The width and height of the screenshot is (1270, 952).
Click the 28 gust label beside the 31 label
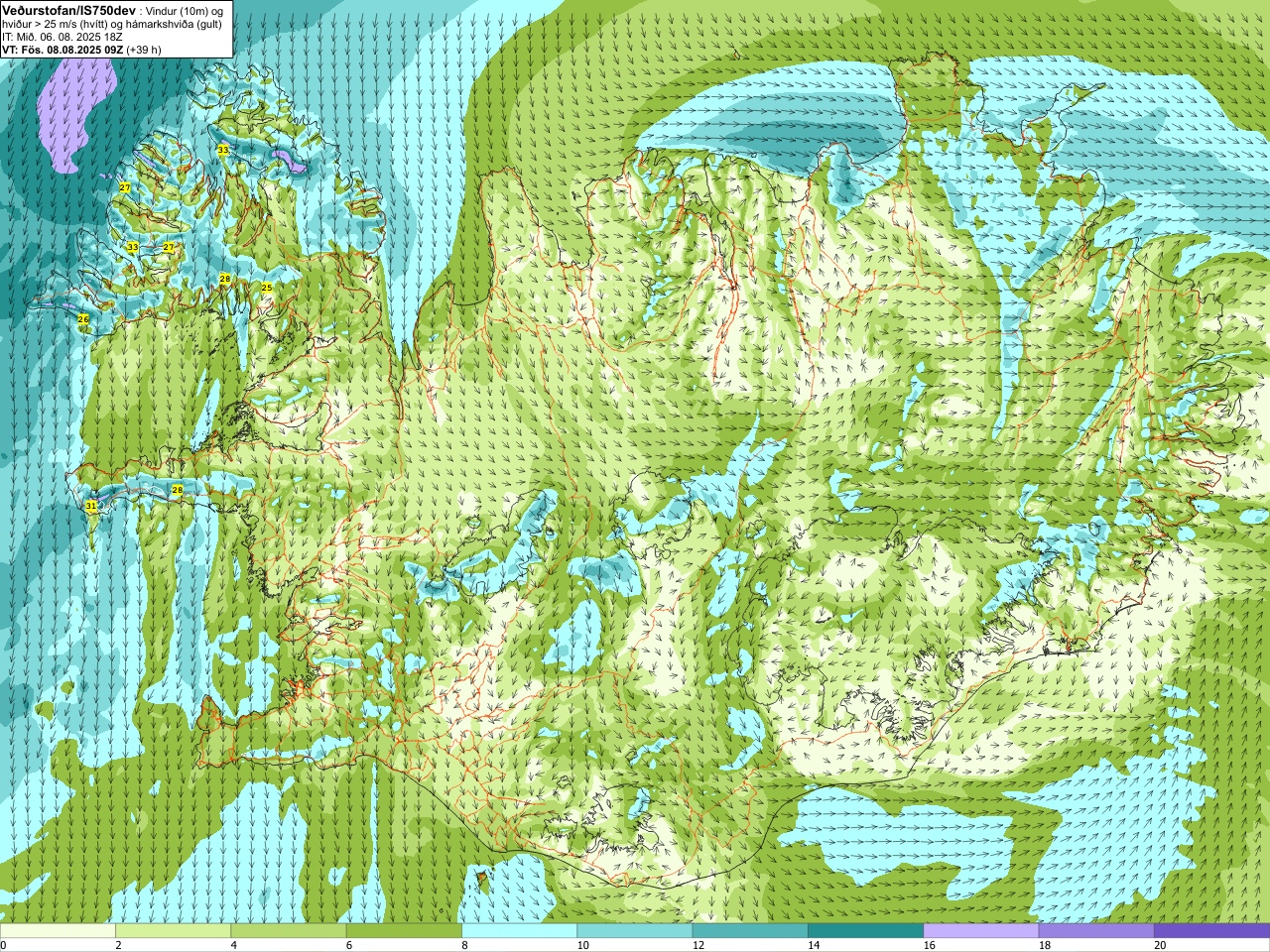click(178, 489)
